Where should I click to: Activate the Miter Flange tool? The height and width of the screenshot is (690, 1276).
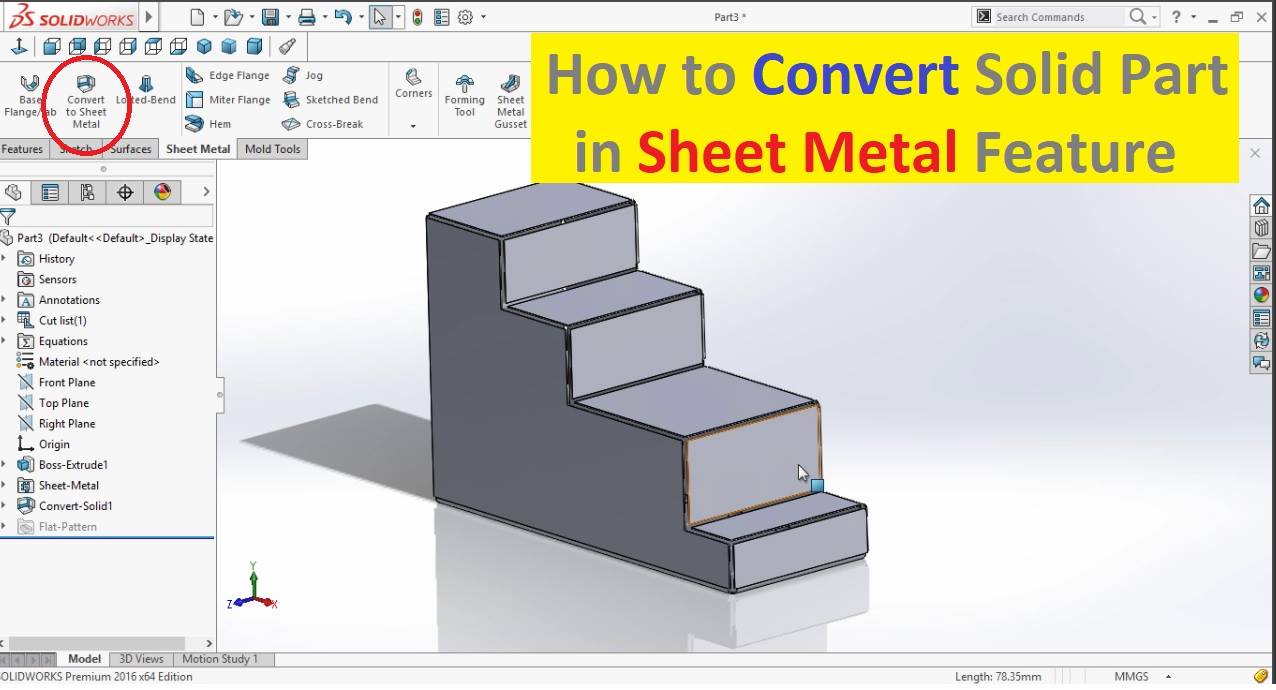tap(228, 100)
